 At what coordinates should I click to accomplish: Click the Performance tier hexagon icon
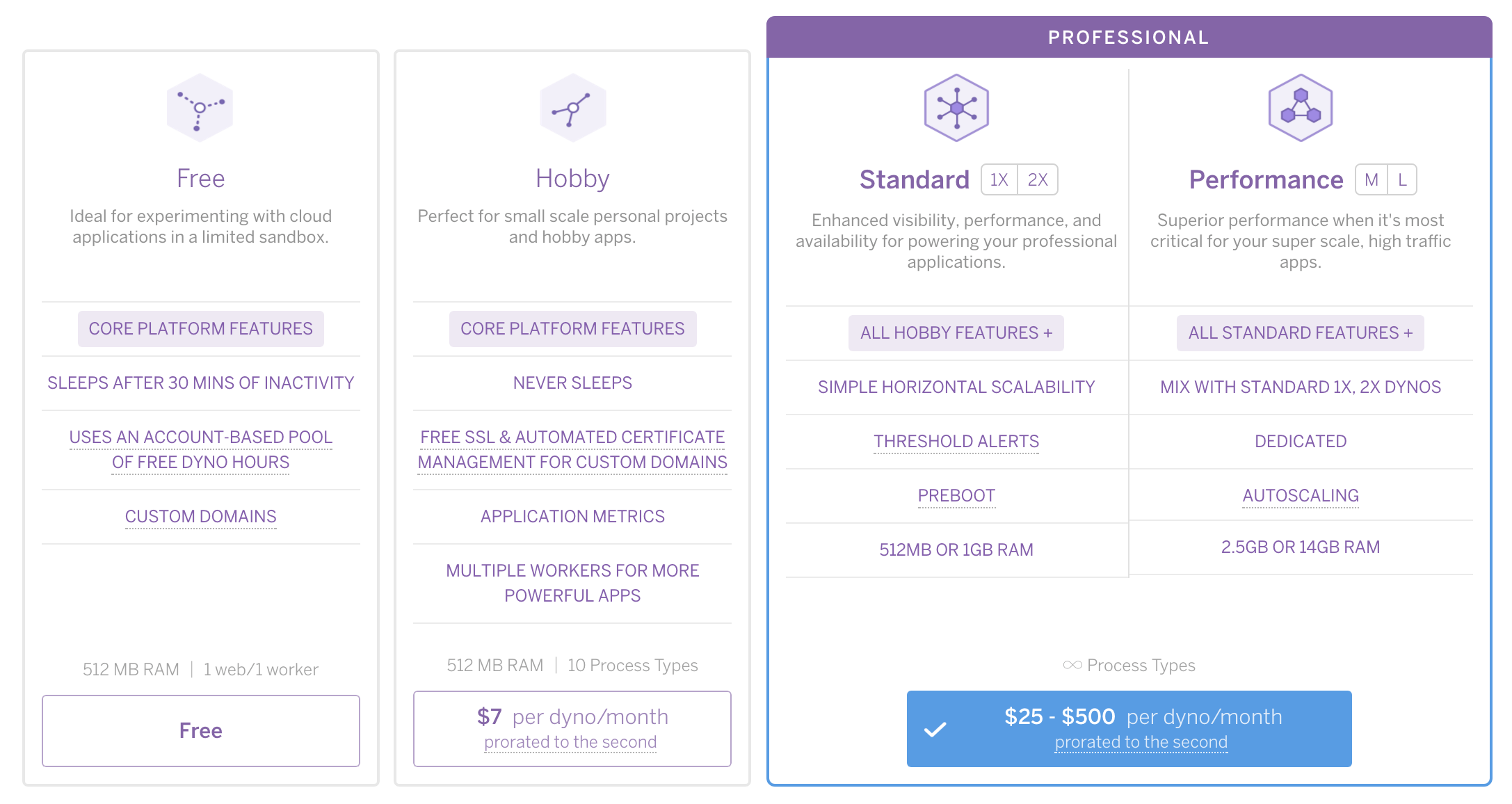[x=1300, y=108]
